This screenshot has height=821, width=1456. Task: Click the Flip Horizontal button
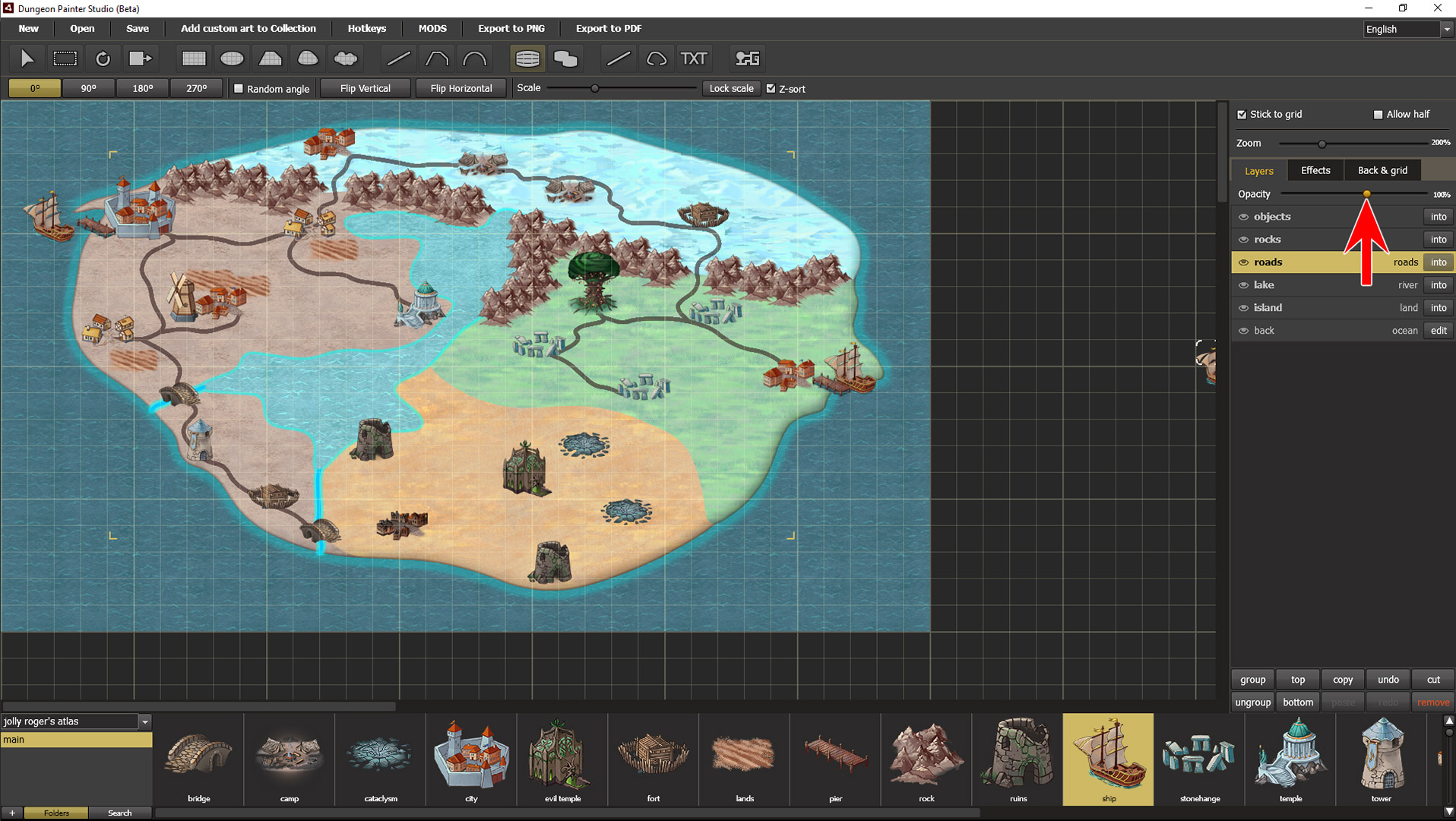point(461,88)
